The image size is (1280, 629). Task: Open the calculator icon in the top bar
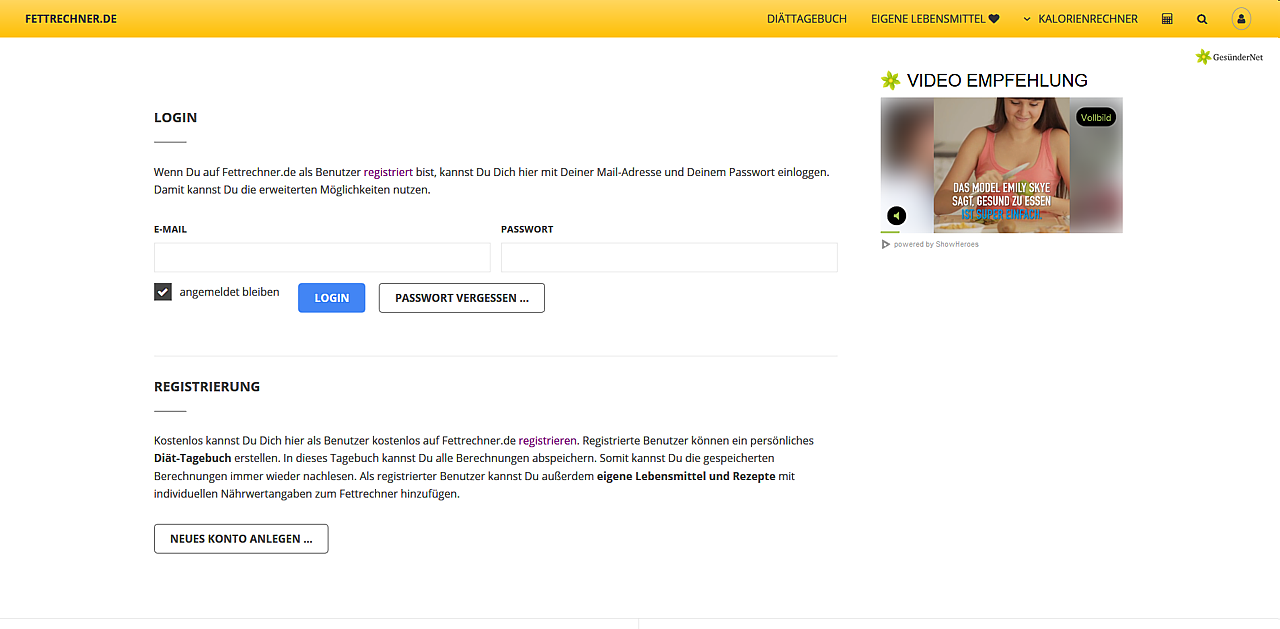(1166, 18)
